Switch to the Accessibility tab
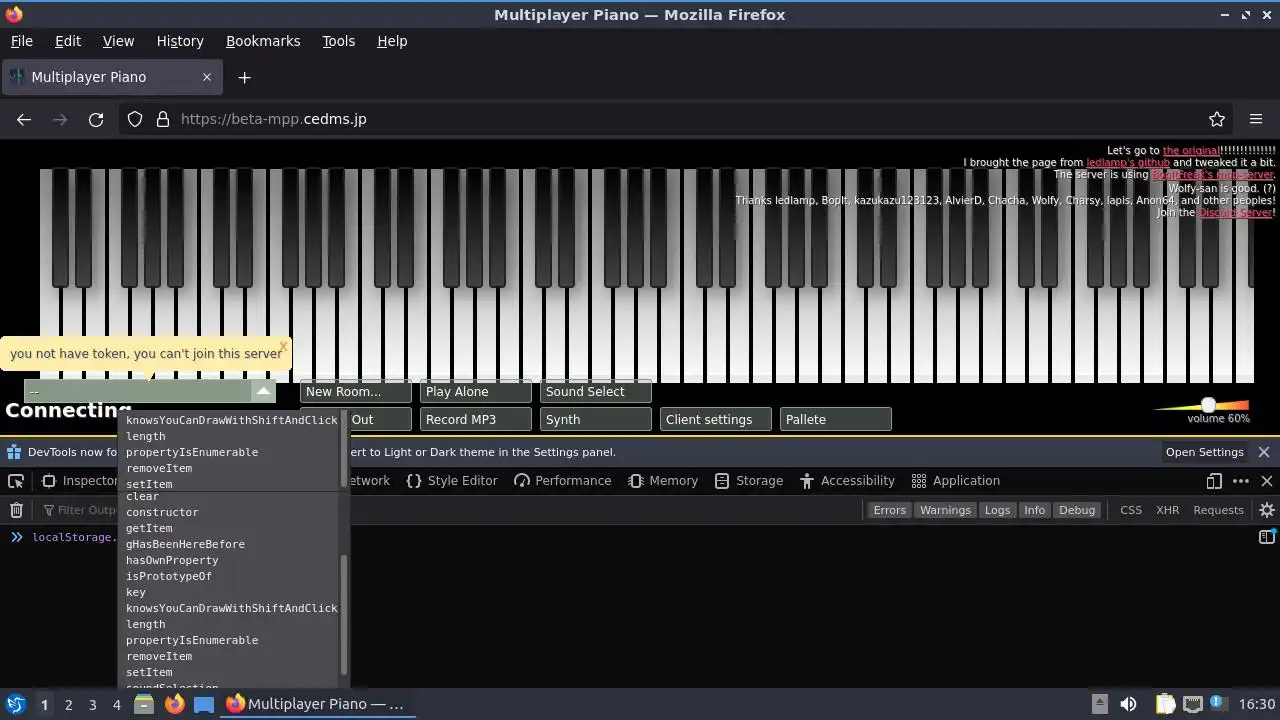Screen dimensions: 1280x720 coord(847,481)
